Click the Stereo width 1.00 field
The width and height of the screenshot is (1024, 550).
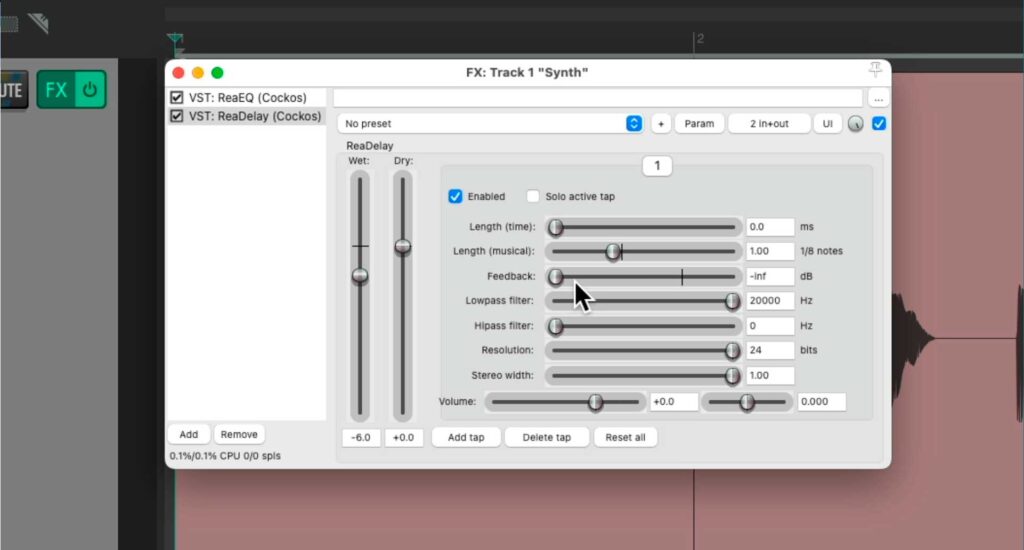tap(770, 376)
